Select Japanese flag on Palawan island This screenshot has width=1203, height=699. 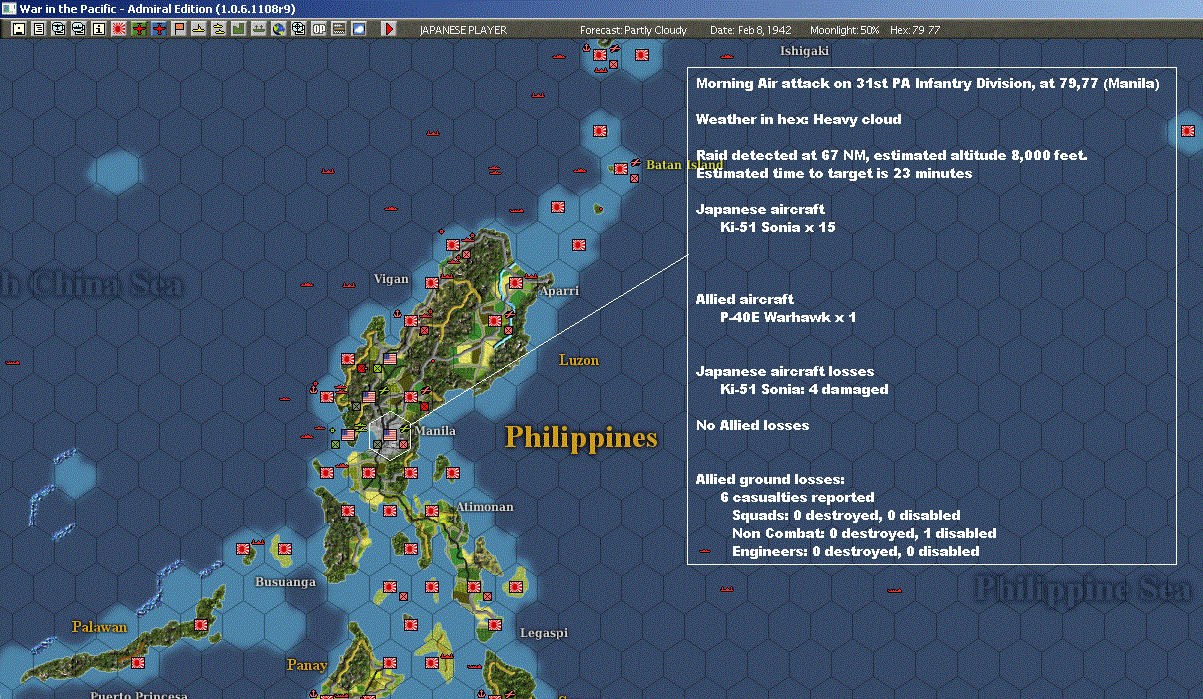[201, 624]
